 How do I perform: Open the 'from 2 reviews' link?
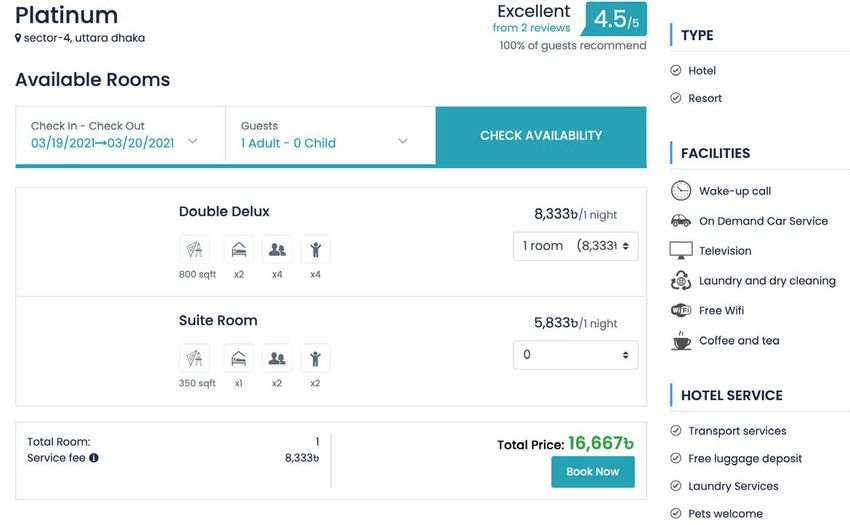(x=531, y=28)
